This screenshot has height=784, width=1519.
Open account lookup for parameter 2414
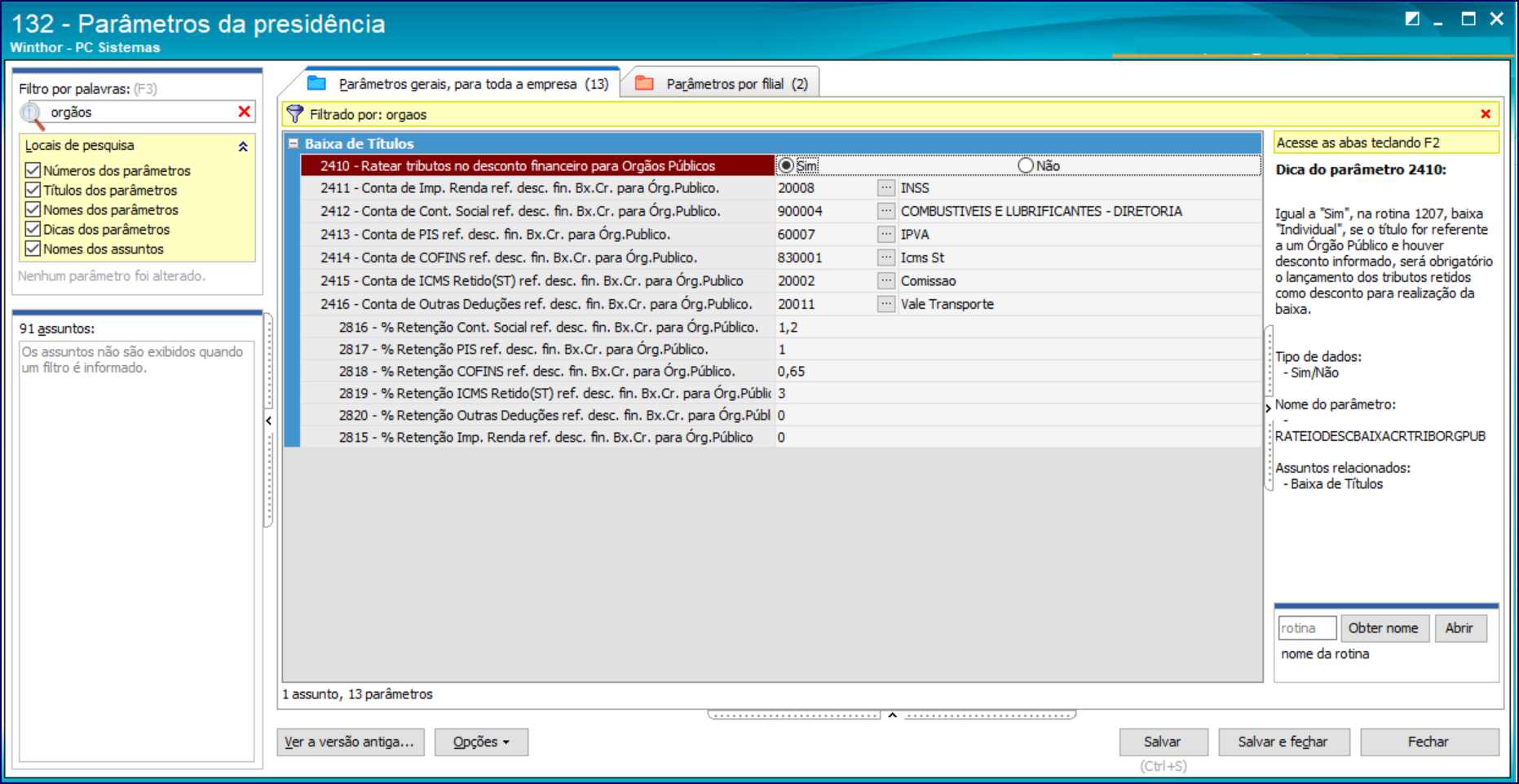click(x=886, y=258)
